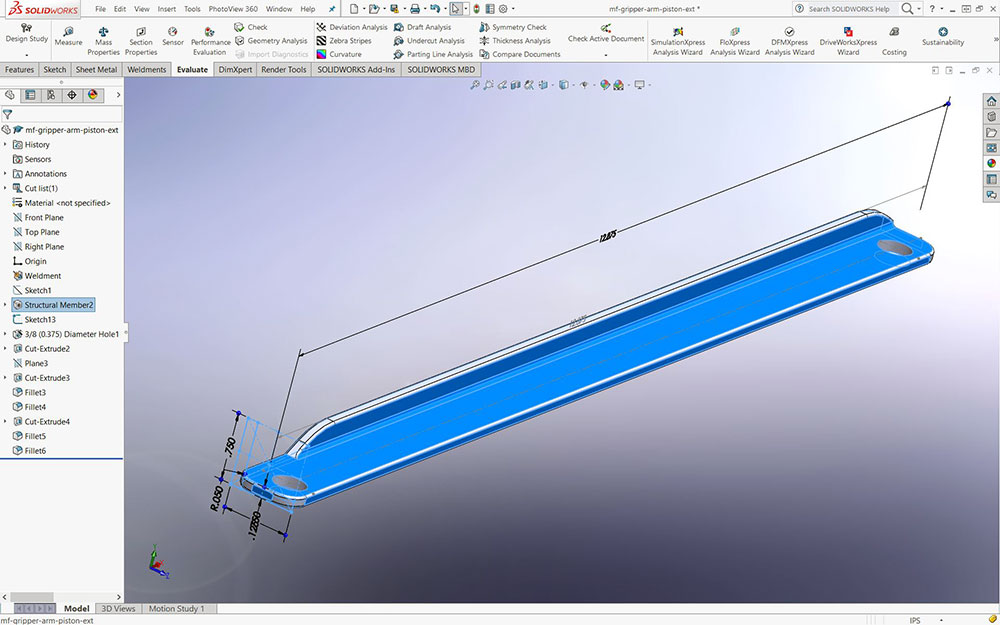Open the Costing tool
1000x625 pixels.
[x=894, y=41]
